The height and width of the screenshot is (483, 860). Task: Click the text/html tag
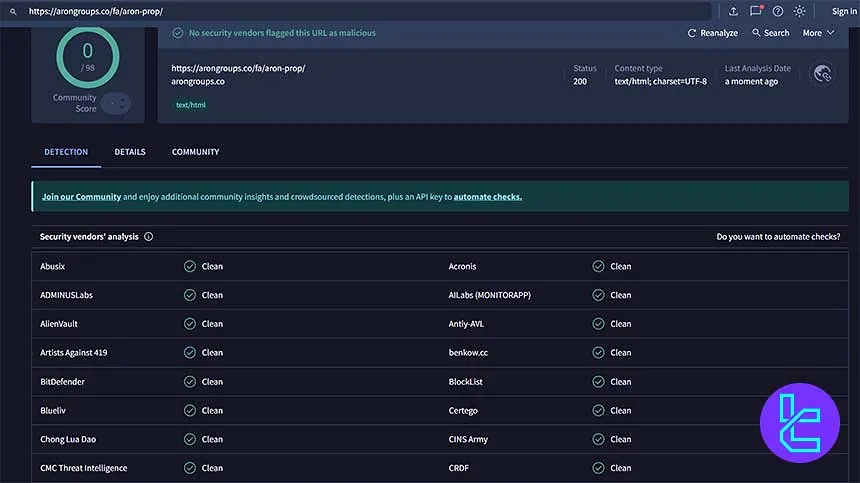[190, 105]
